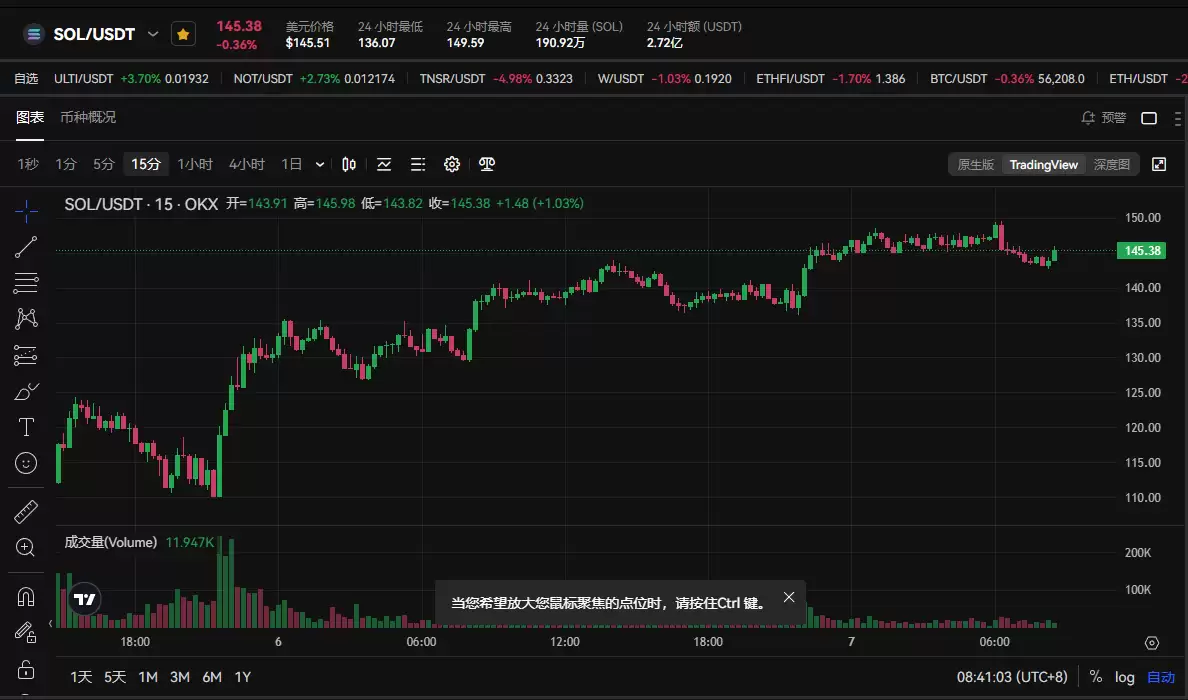Switch to the 币种概况 tab
Screen dimensions: 1188x700
tap(88, 117)
